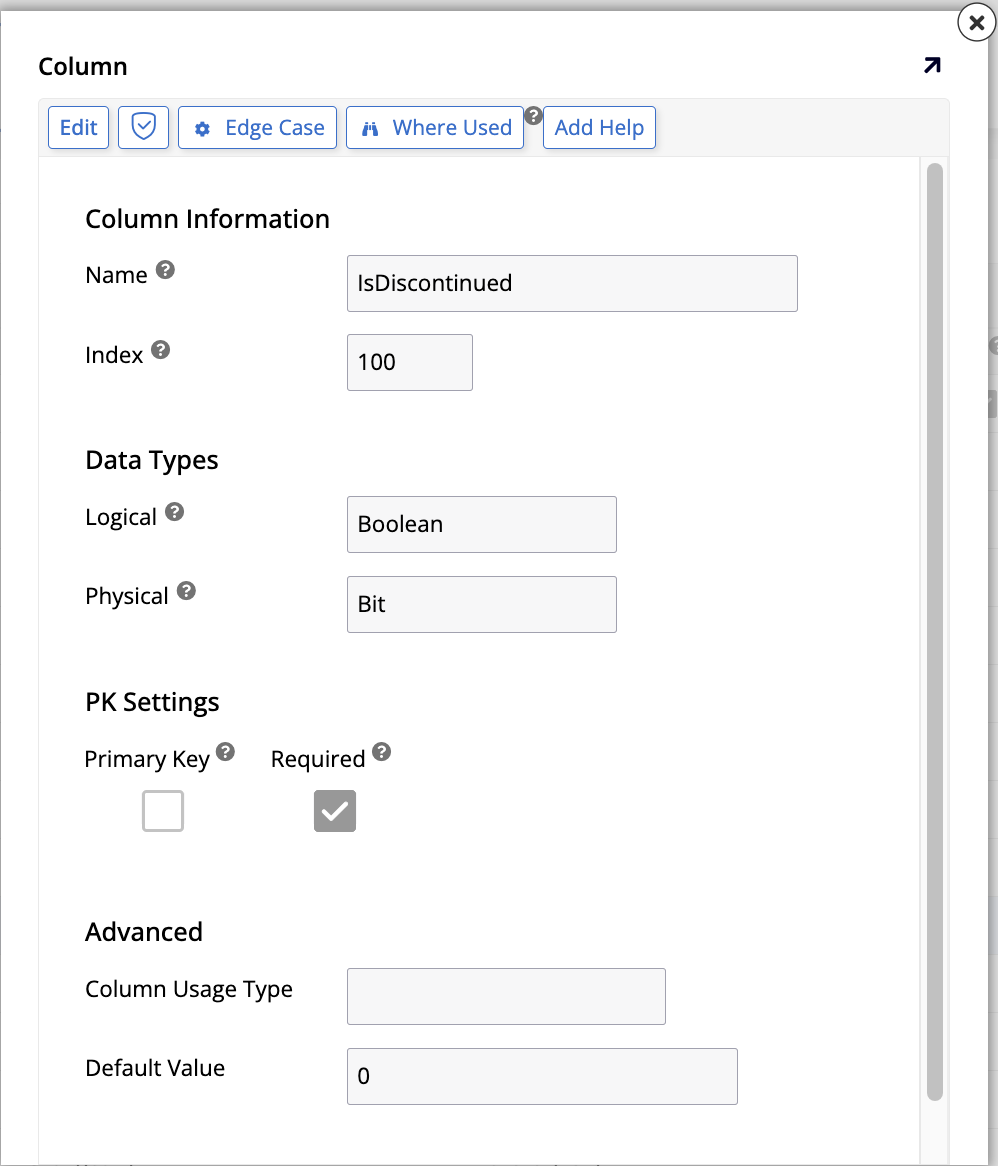The height and width of the screenshot is (1166, 998).
Task: Open help for the Logical data type
Action: click(x=176, y=510)
